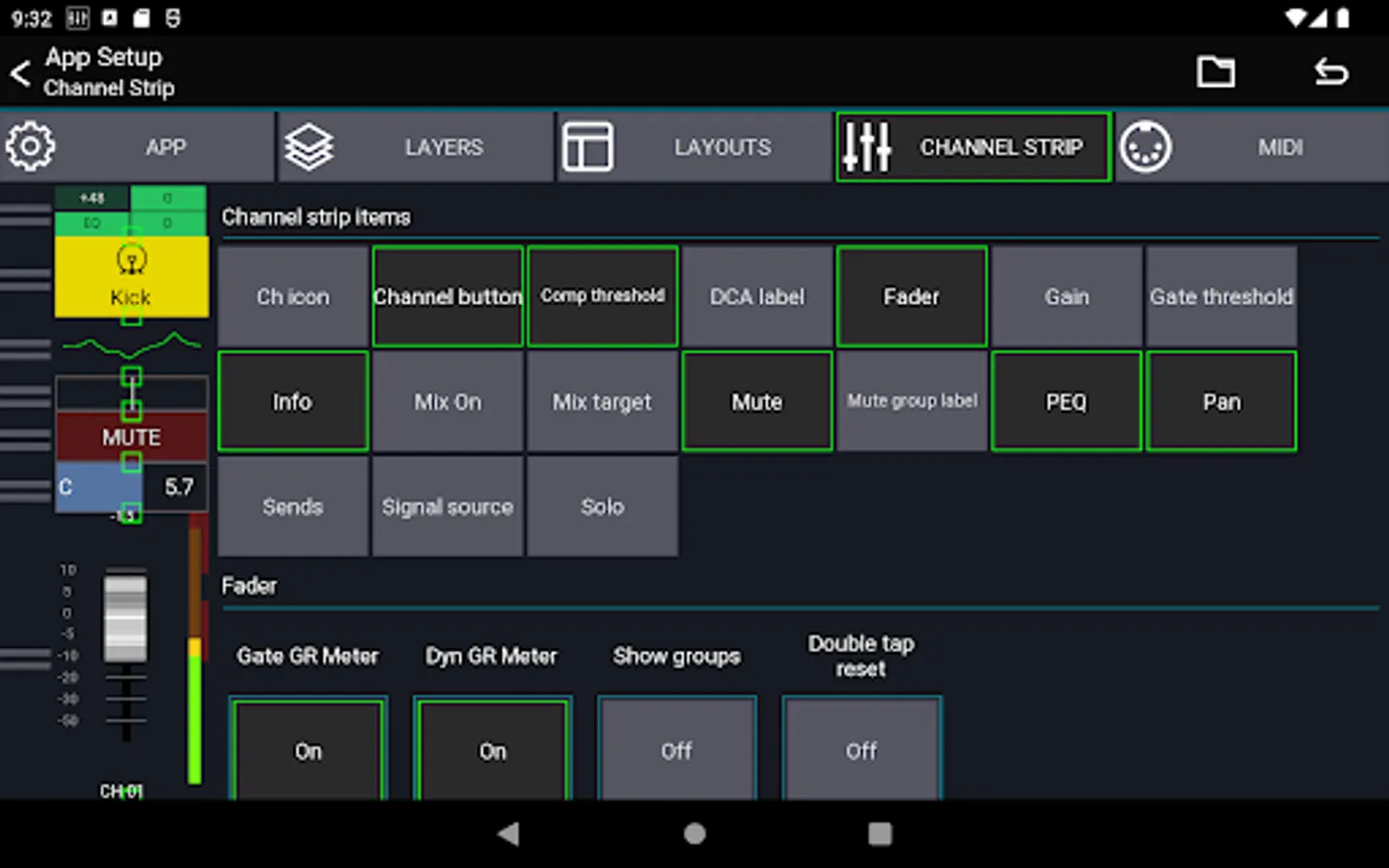Tap the yellow Kick channel button
This screenshot has width=1389, height=868.
131,277
